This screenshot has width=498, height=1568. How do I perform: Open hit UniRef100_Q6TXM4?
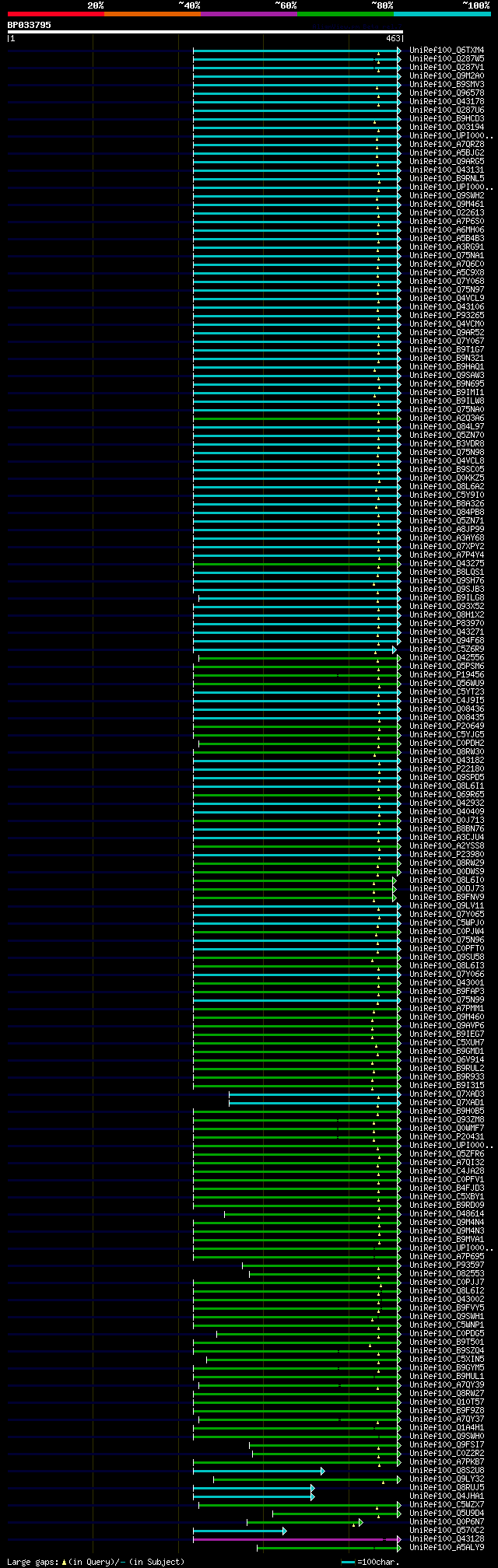pyautogui.click(x=447, y=50)
